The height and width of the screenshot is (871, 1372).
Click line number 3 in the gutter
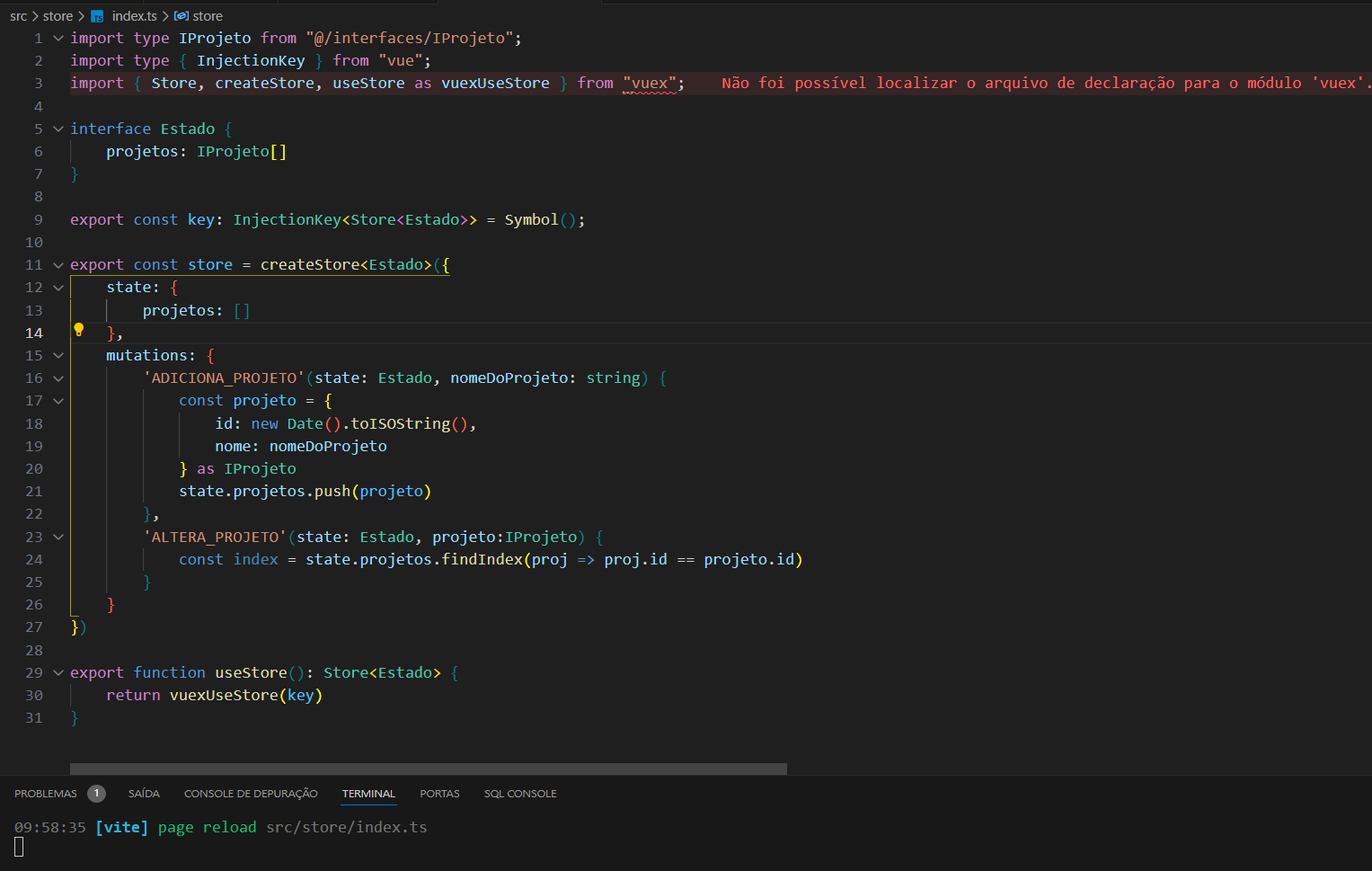[39, 84]
